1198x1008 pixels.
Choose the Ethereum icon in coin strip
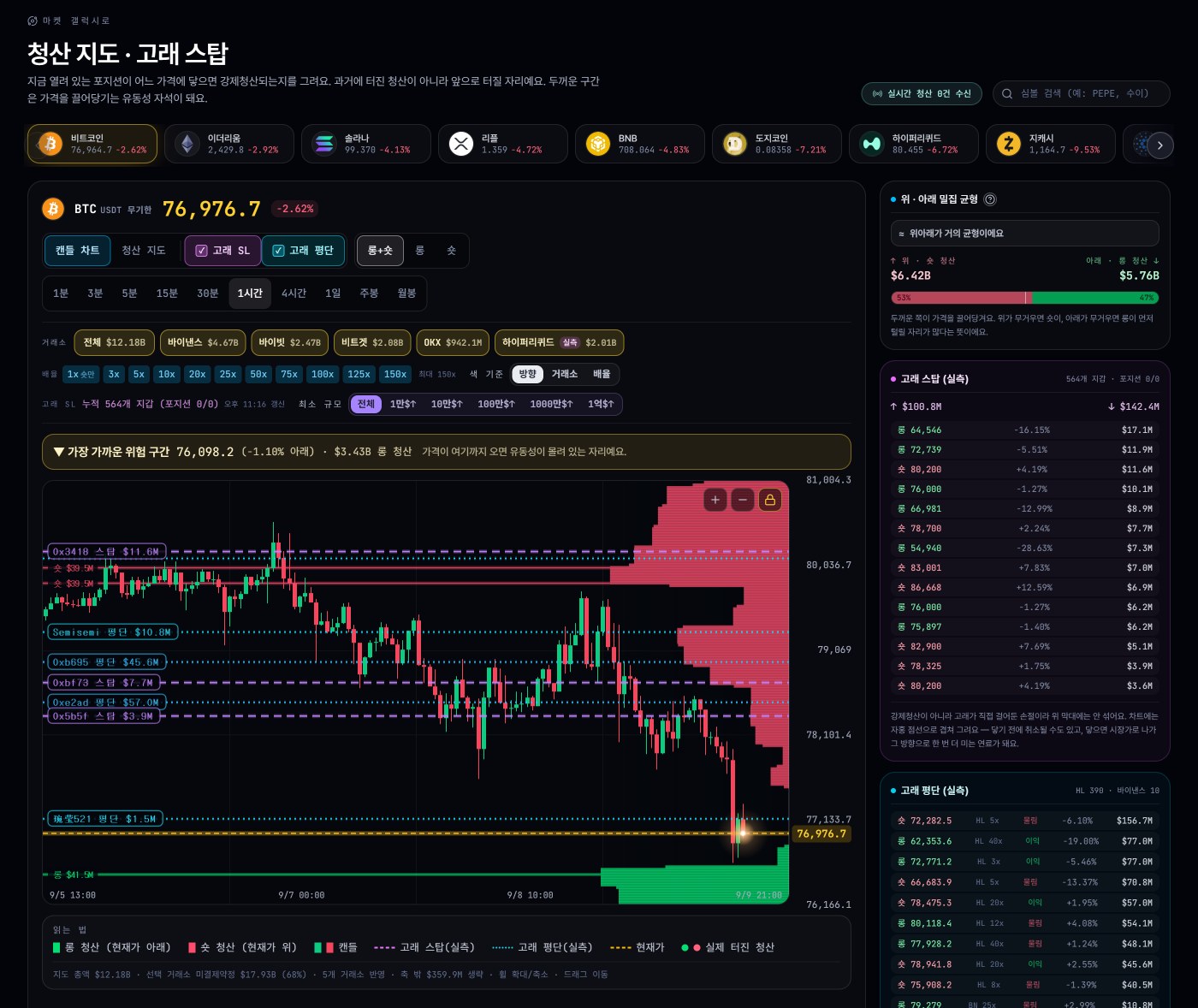pyautogui.click(x=187, y=144)
